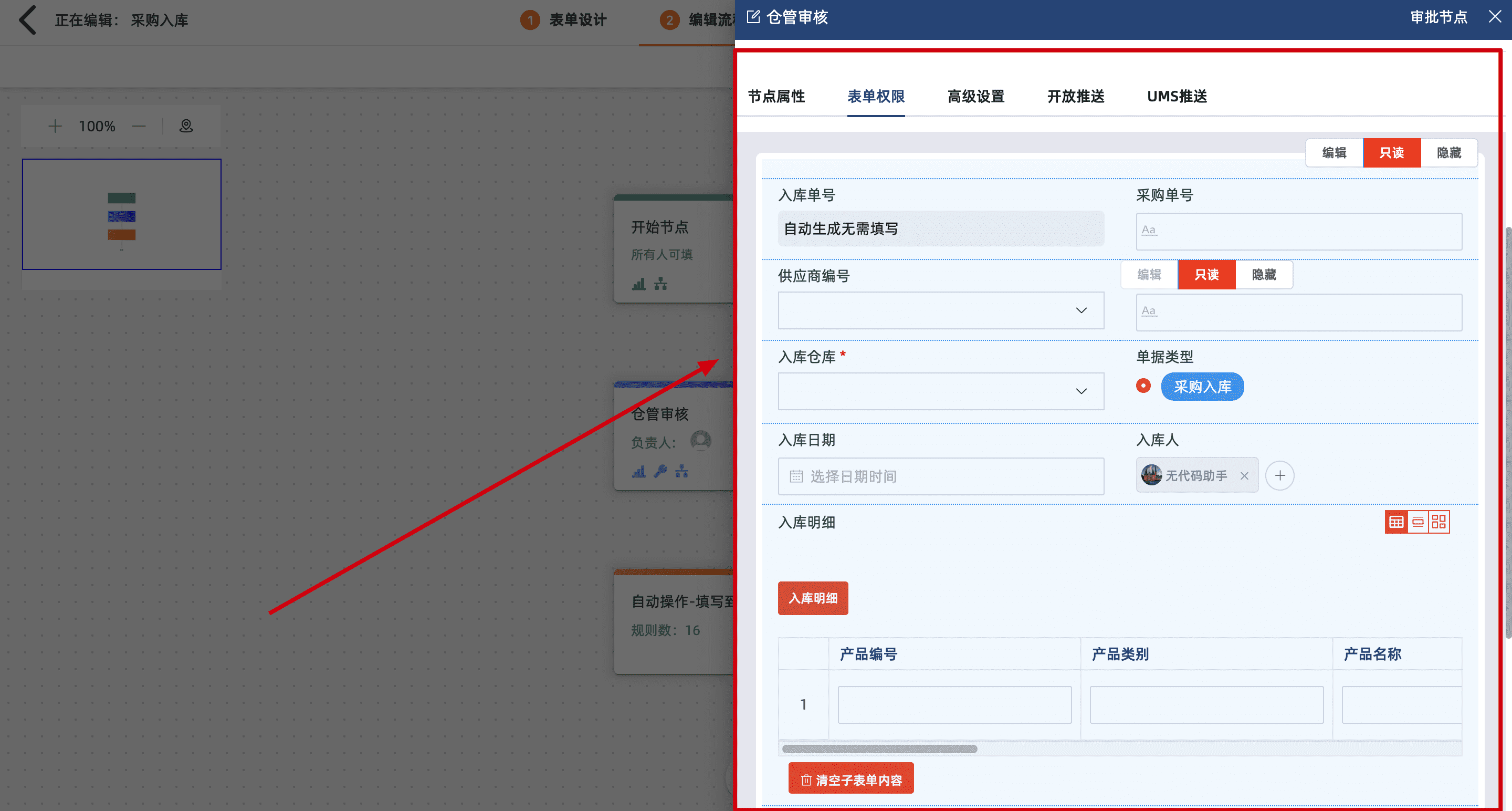
Task: Switch to 节点属性 tab
Action: pos(776,96)
